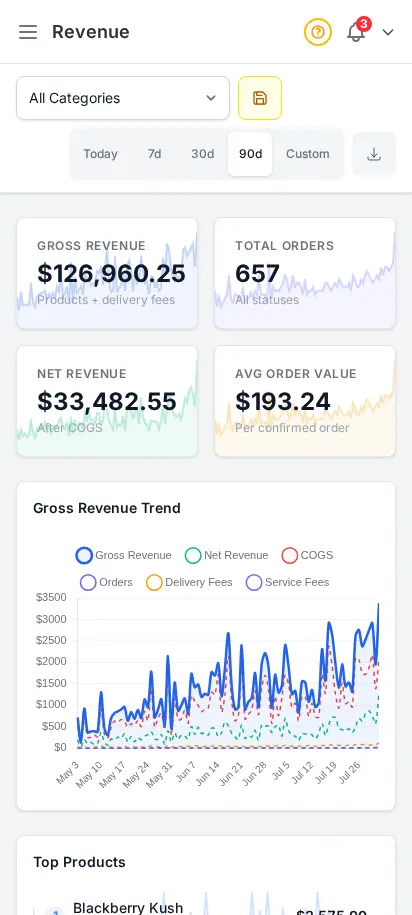Click the Revenue page title
Viewport: 412px width, 915px height.
click(91, 32)
